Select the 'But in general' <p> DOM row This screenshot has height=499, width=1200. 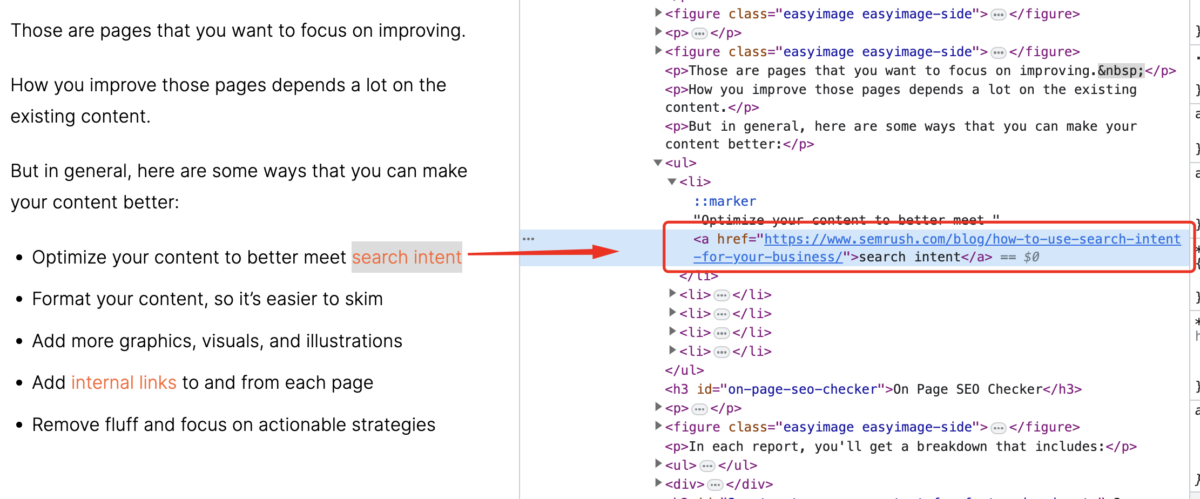(x=901, y=135)
